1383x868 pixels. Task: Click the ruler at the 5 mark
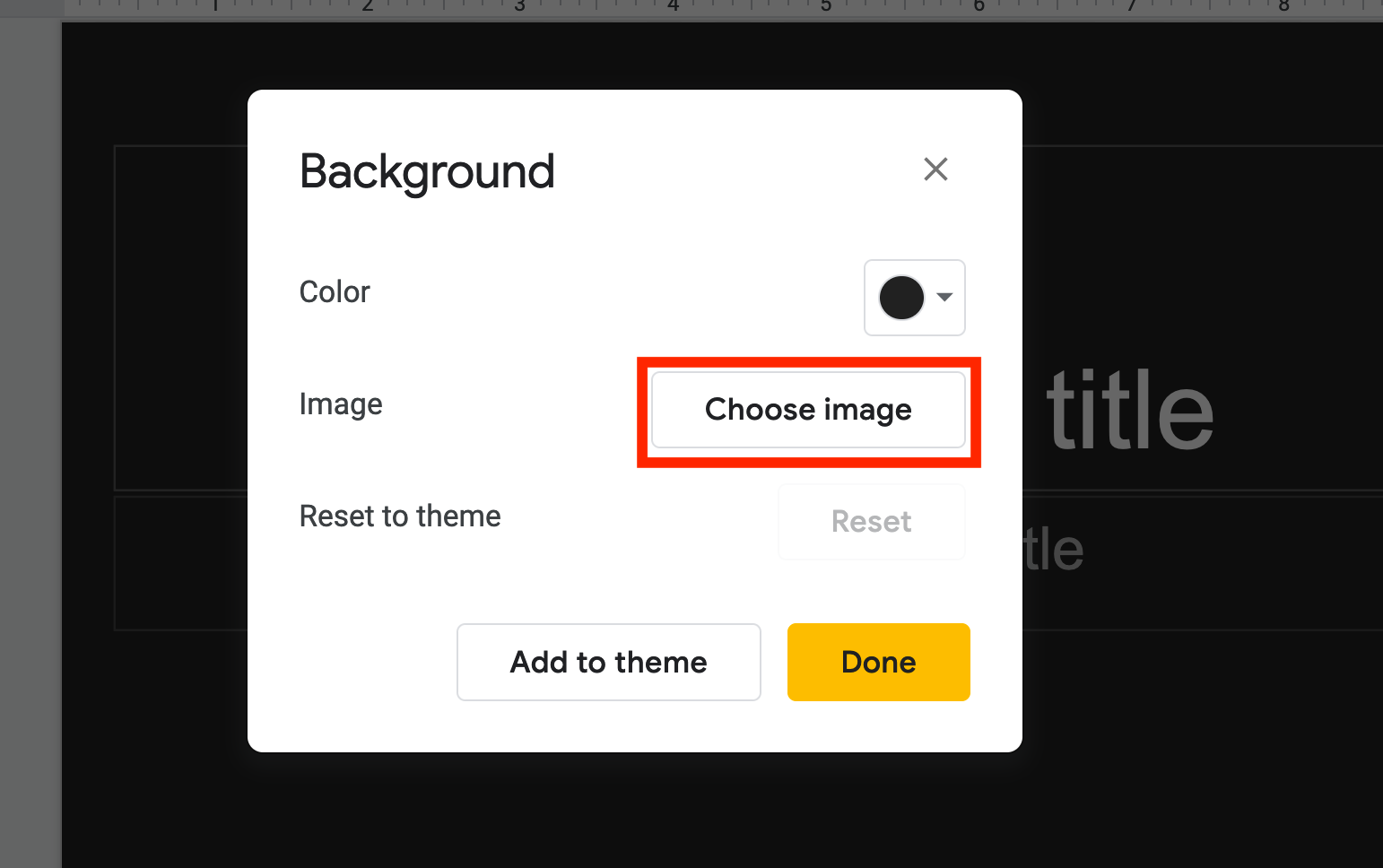pos(826,6)
